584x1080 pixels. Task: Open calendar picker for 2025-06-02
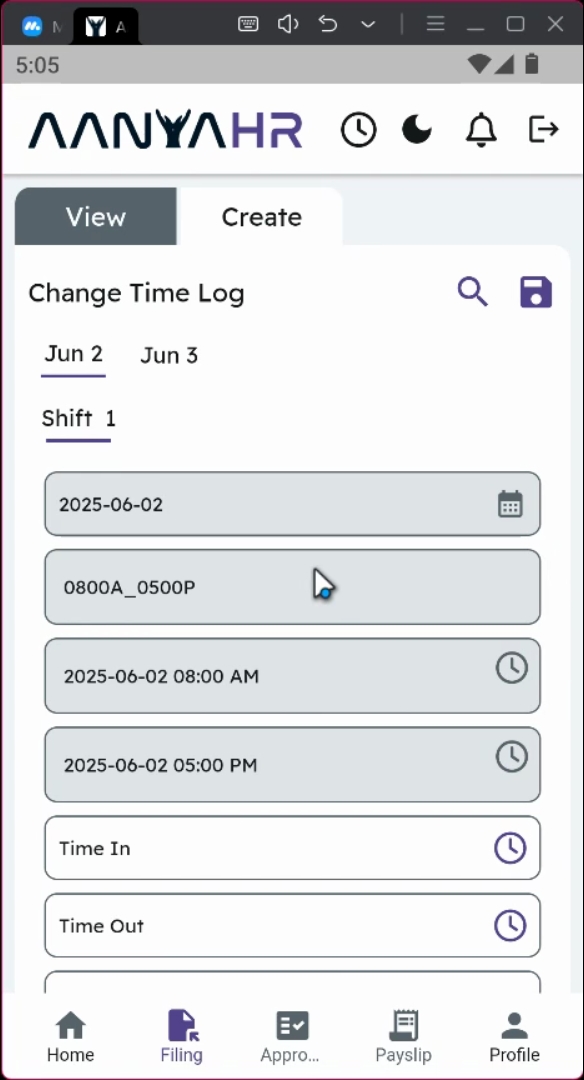[x=510, y=504]
